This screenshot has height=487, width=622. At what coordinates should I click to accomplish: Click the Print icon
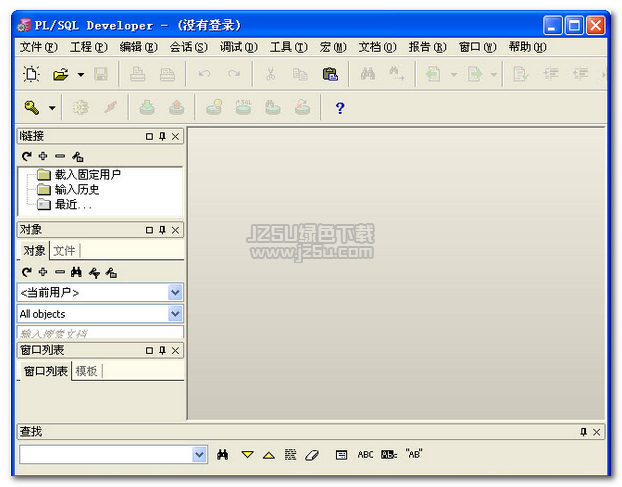pos(137,74)
